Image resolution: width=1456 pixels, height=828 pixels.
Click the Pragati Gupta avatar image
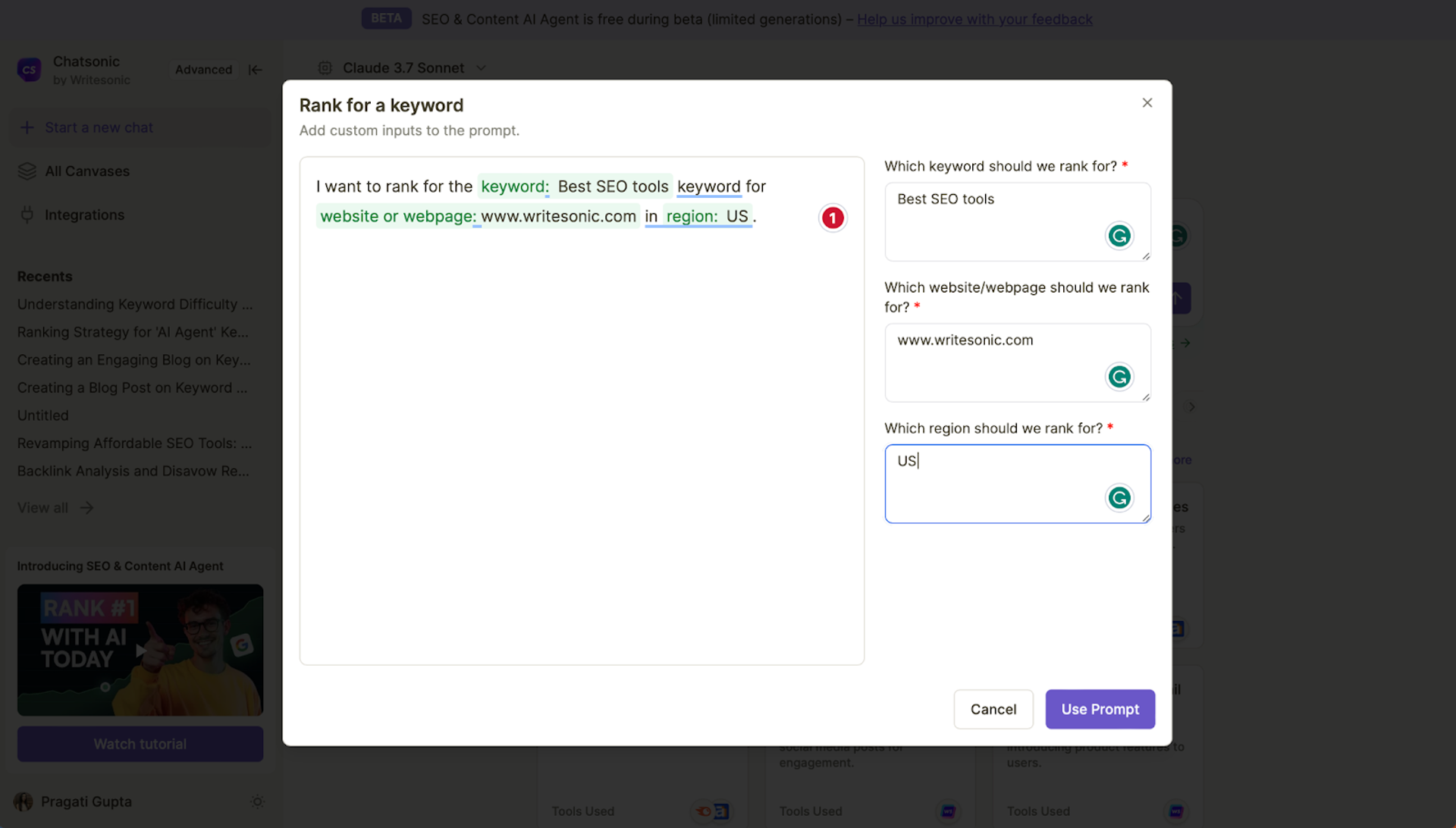pos(24,801)
